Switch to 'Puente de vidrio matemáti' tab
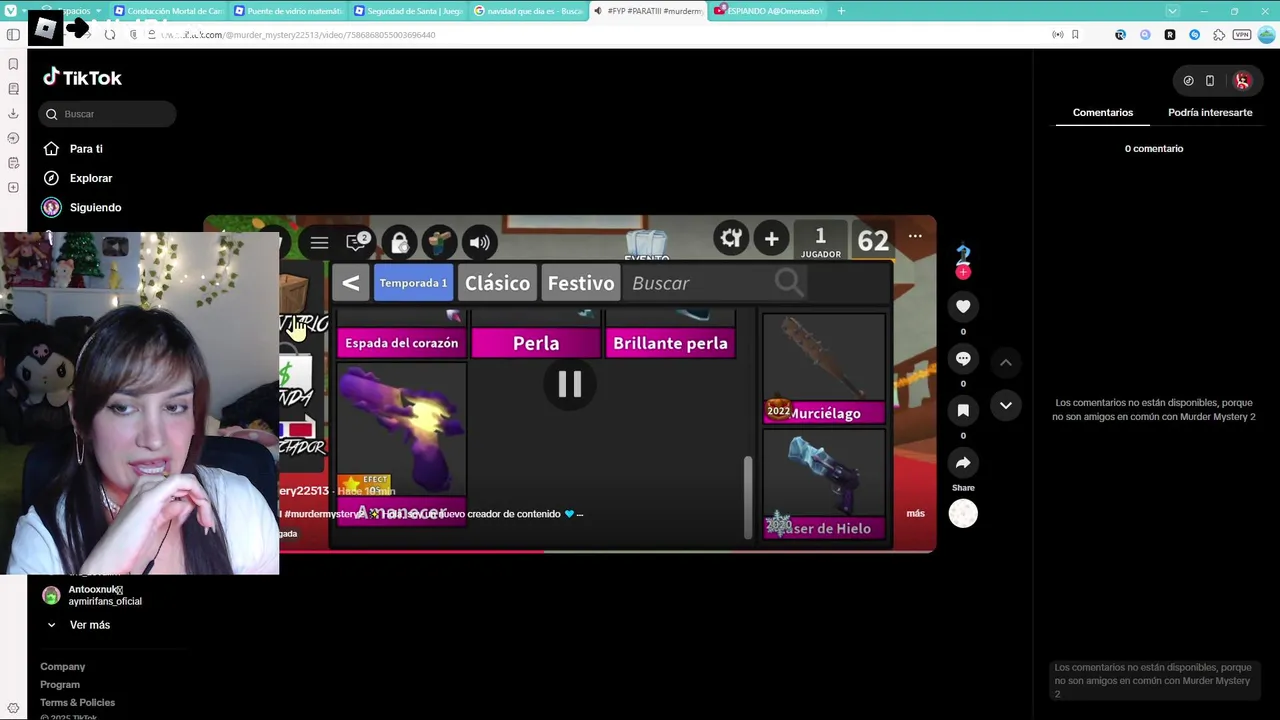Viewport: 1280px width, 720px height. 288,11
